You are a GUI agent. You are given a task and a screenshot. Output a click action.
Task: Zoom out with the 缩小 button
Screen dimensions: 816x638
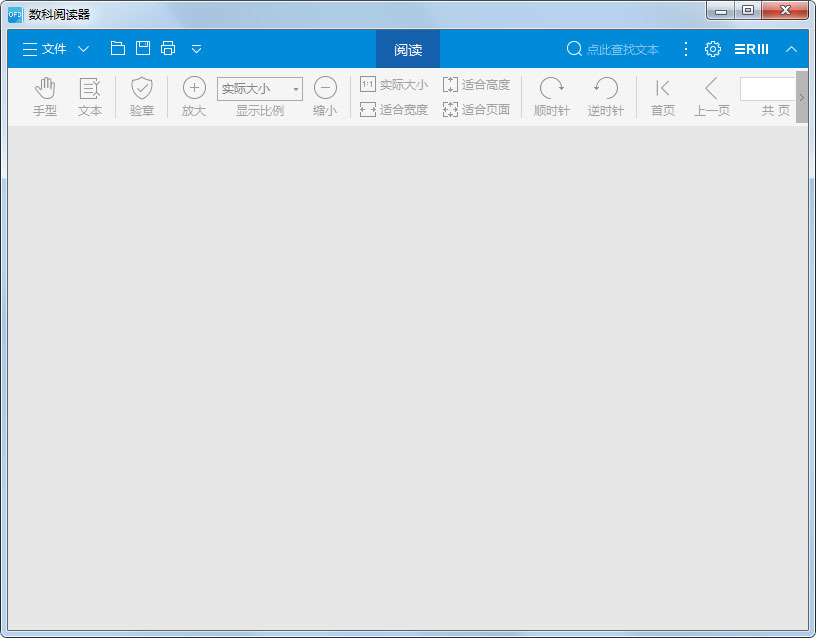click(x=325, y=97)
